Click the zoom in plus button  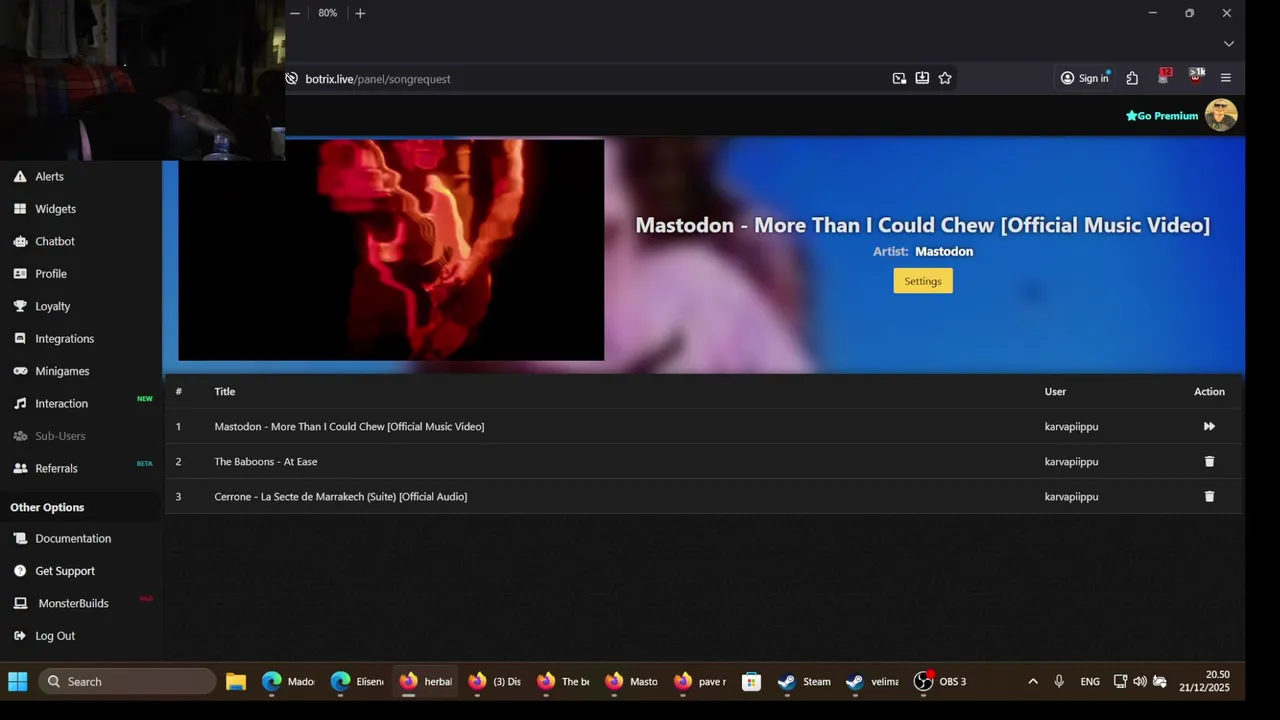click(360, 13)
